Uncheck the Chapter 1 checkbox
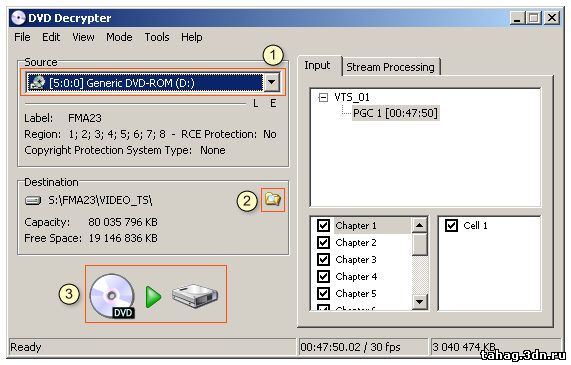571x365 pixels. 323,225
